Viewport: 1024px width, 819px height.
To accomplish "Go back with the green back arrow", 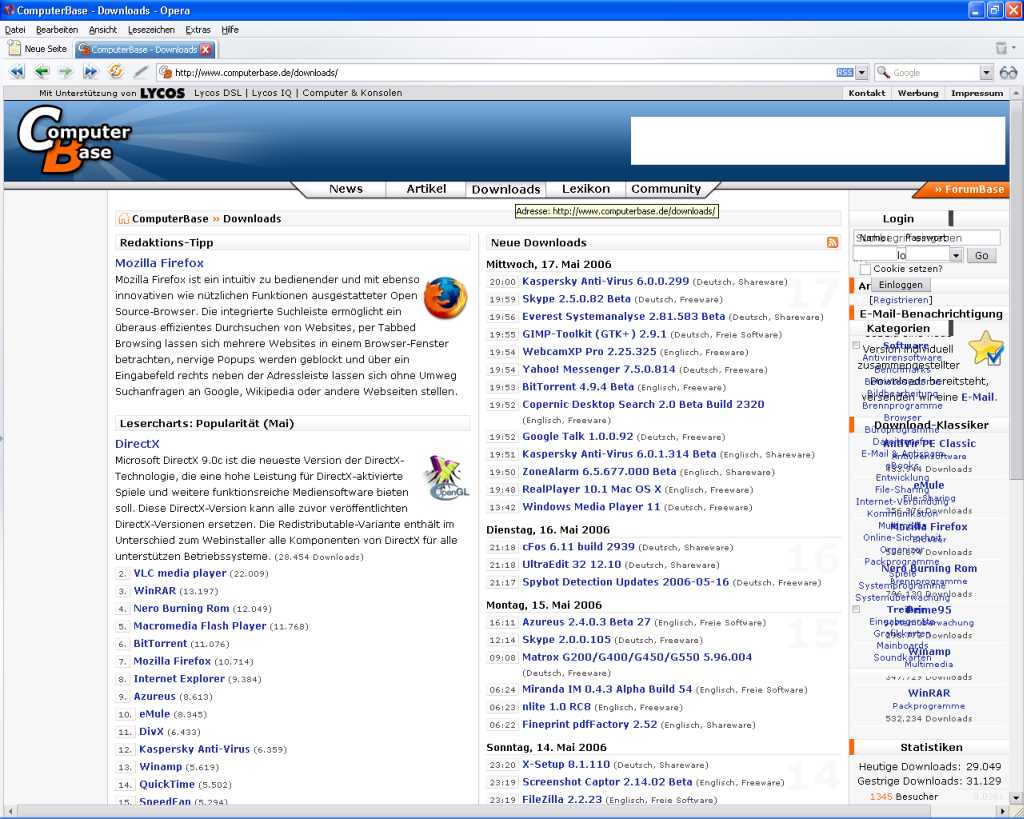I will click(x=41, y=72).
